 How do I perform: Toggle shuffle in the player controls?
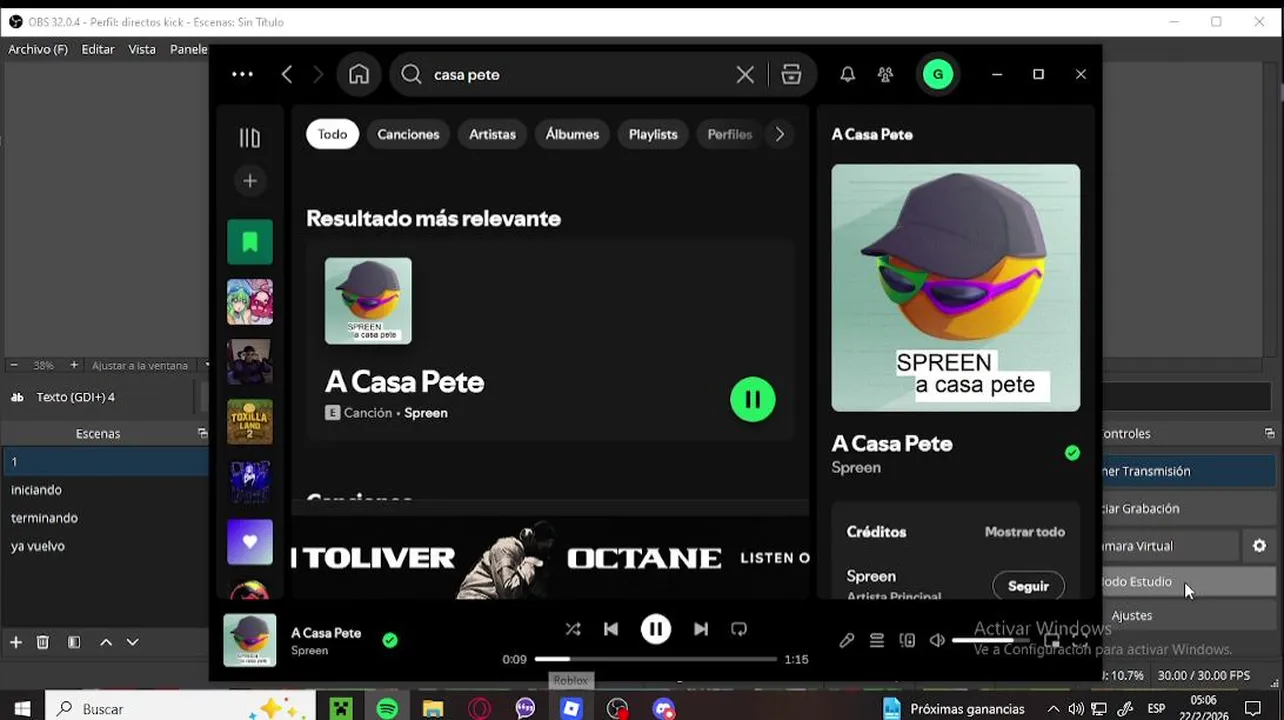(573, 629)
